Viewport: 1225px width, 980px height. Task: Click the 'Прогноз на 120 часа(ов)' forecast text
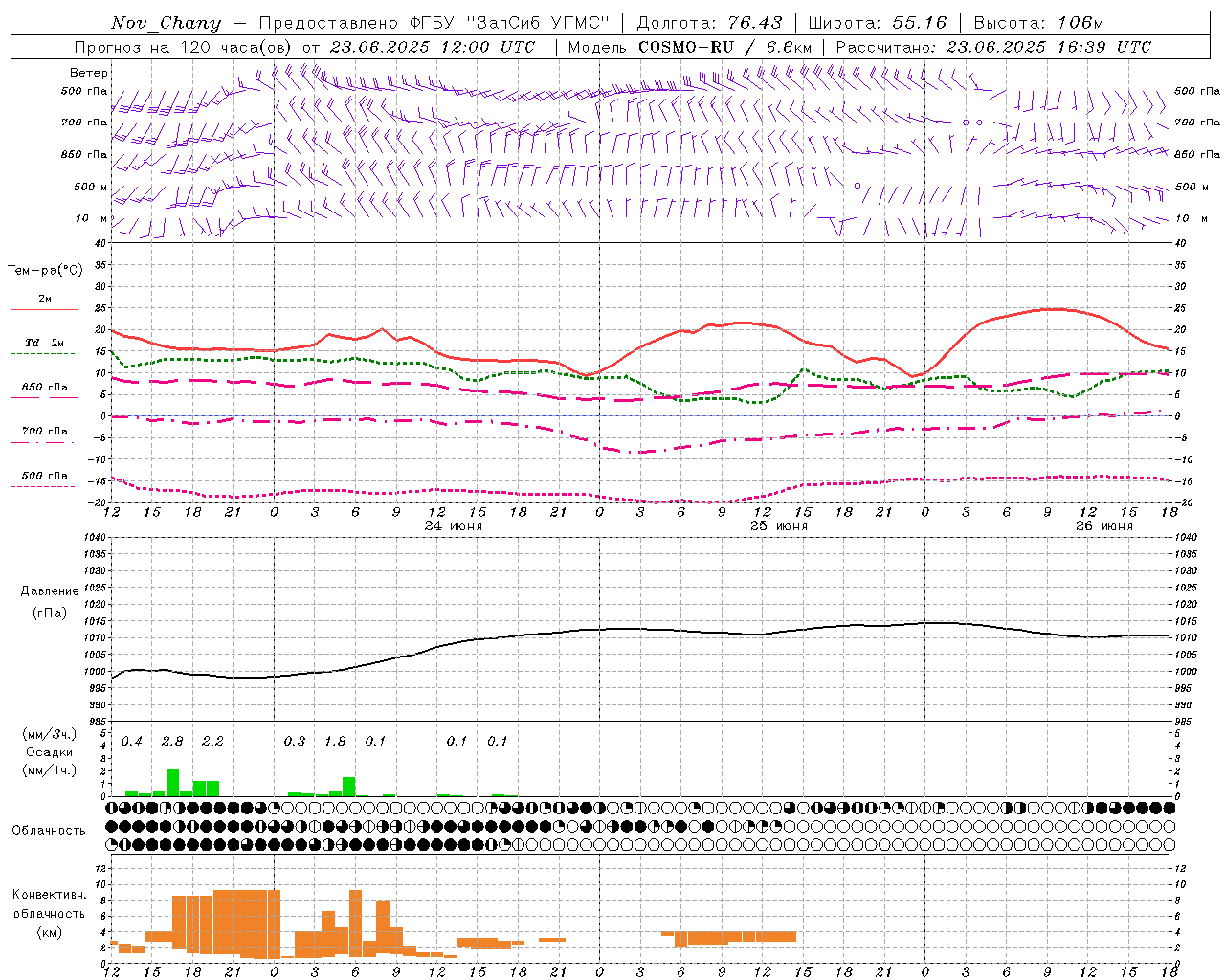click(x=183, y=47)
